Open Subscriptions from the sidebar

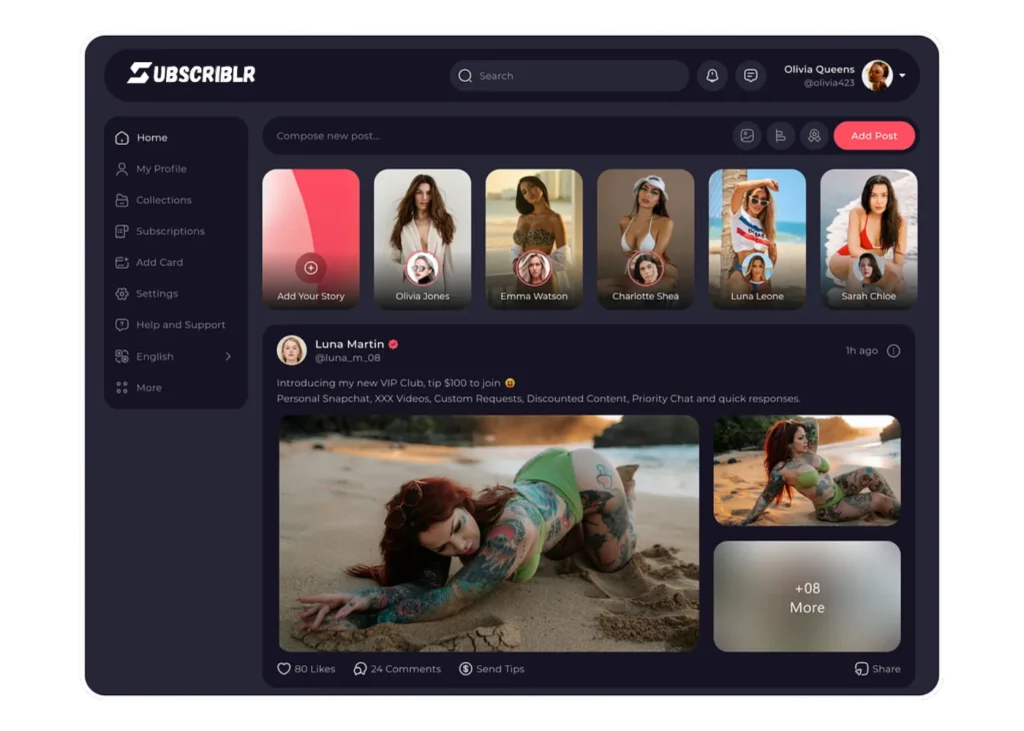169,231
